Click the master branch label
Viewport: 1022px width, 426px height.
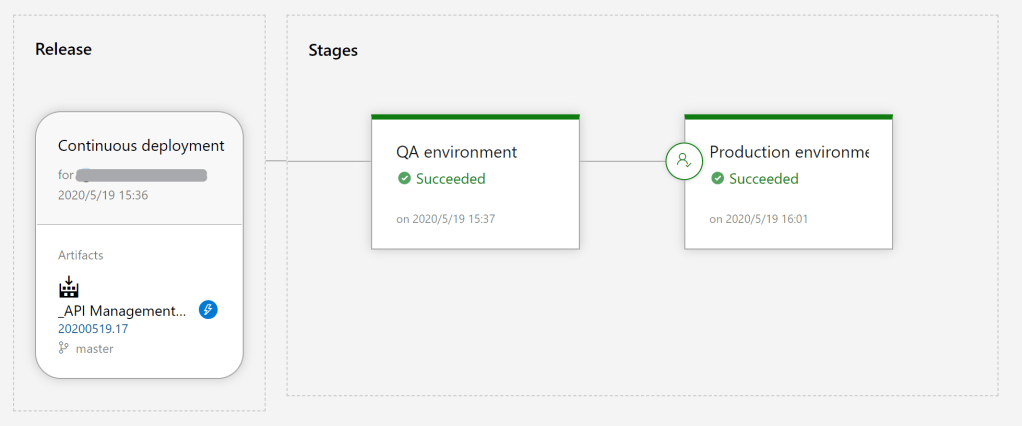(x=95, y=349)
